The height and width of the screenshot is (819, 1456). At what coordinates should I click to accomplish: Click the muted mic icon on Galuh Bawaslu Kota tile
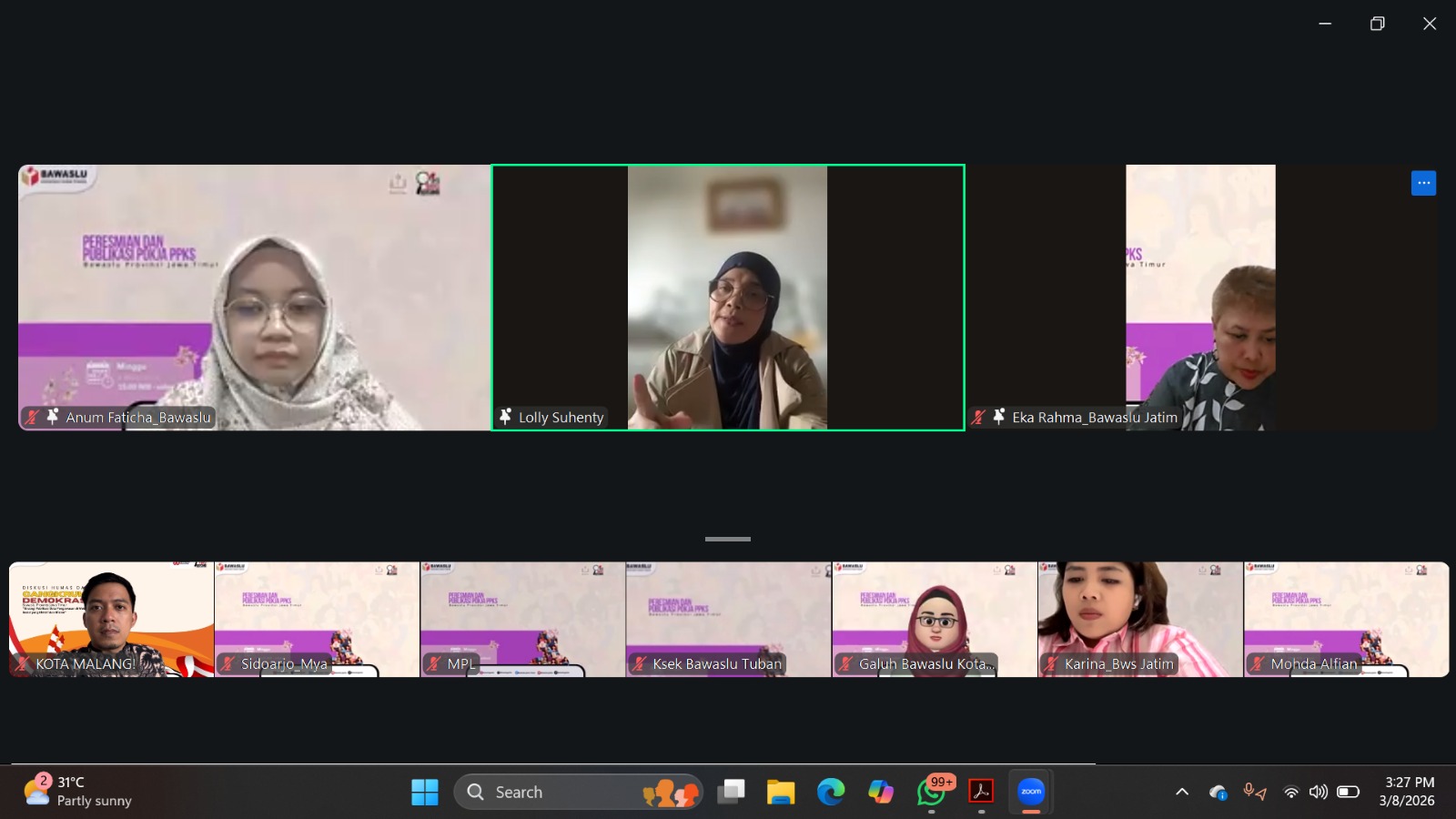click(x=845, y=663)
